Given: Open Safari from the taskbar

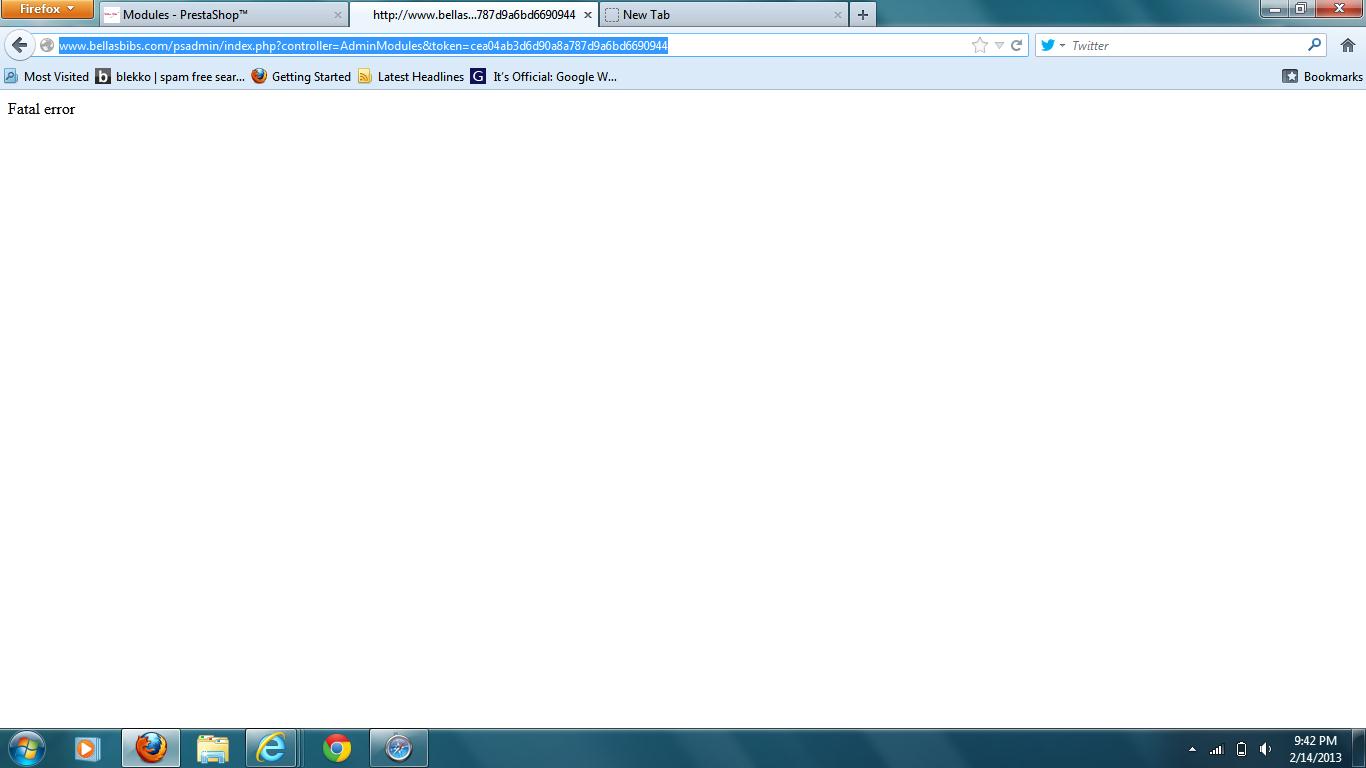Looking at the screenshot, I should pyautogui.click(x=398, y=748).
